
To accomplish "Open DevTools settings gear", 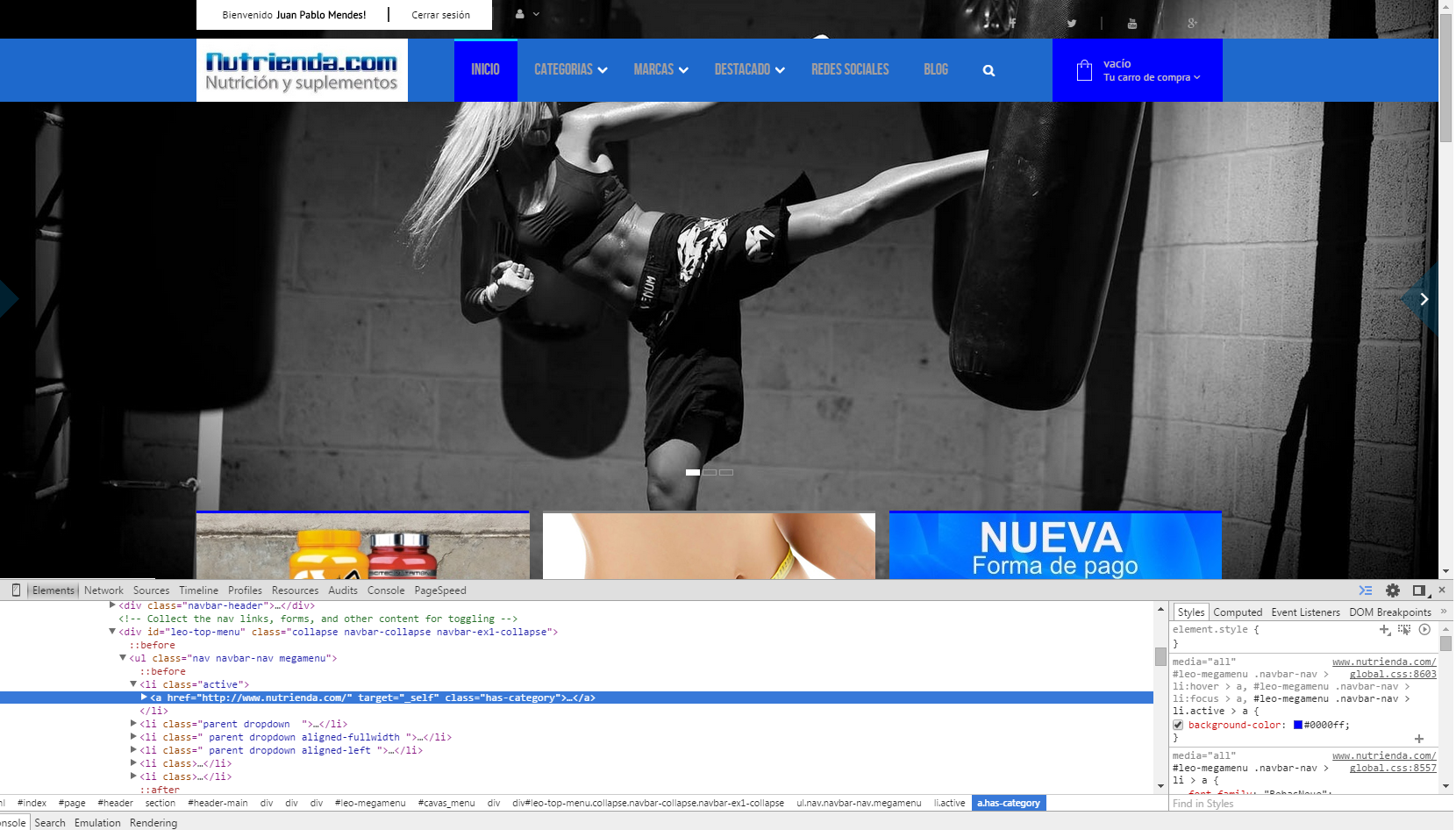I will click(1393, 590).
